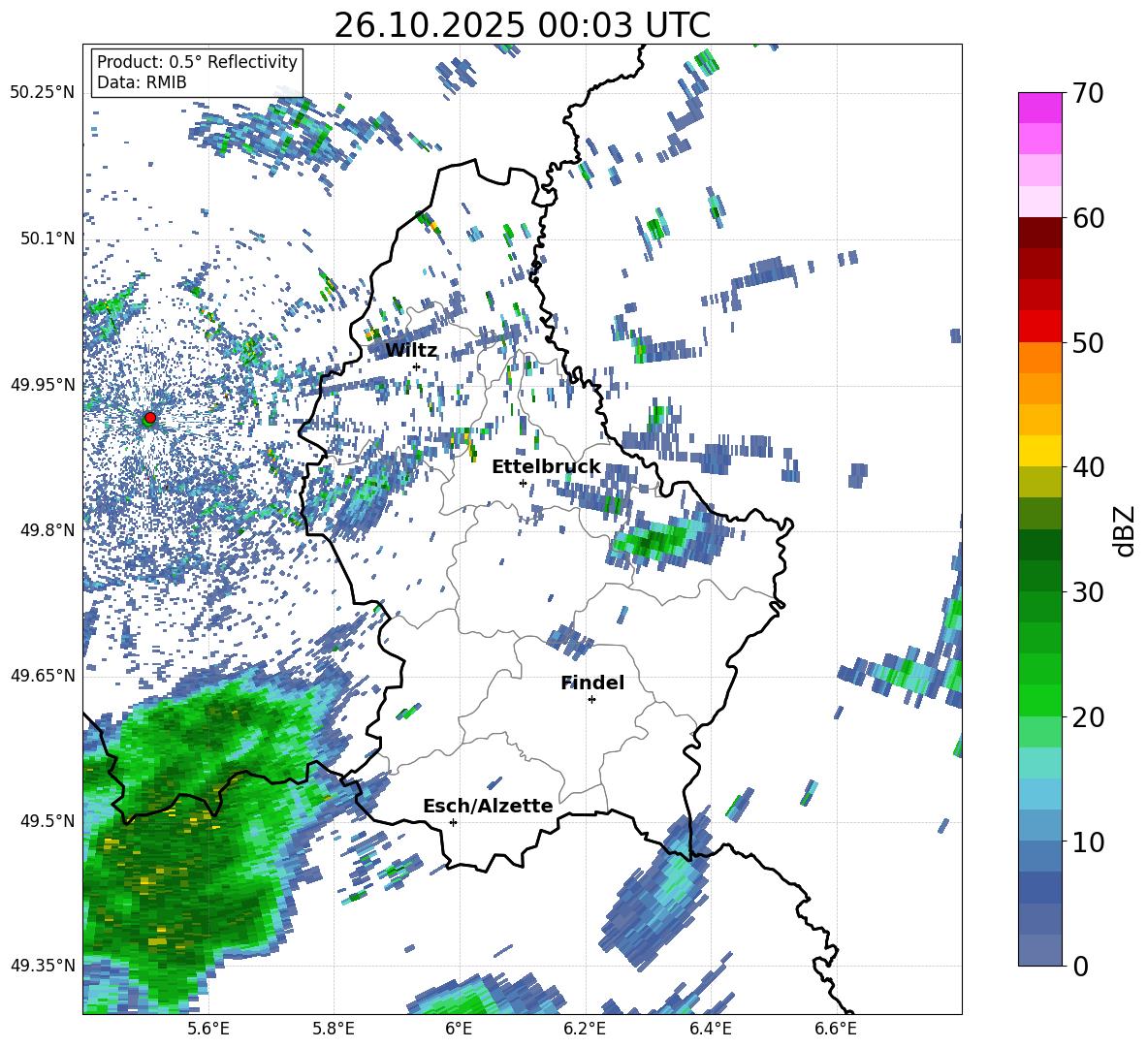Click the 70 dBZ colorbar tick label
1148x1048 pixels.
pos(1089,93)
